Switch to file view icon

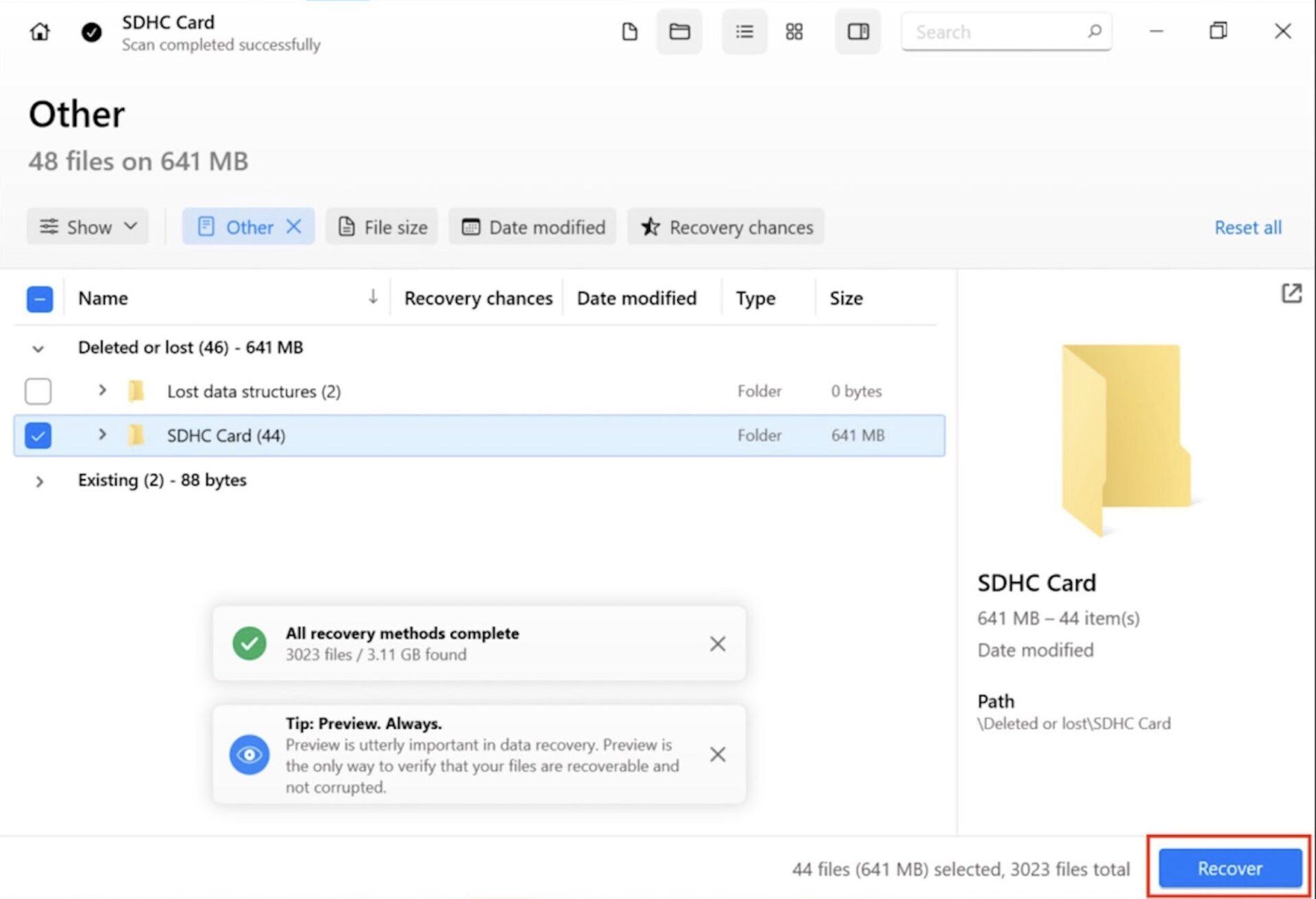click(629, 32)
